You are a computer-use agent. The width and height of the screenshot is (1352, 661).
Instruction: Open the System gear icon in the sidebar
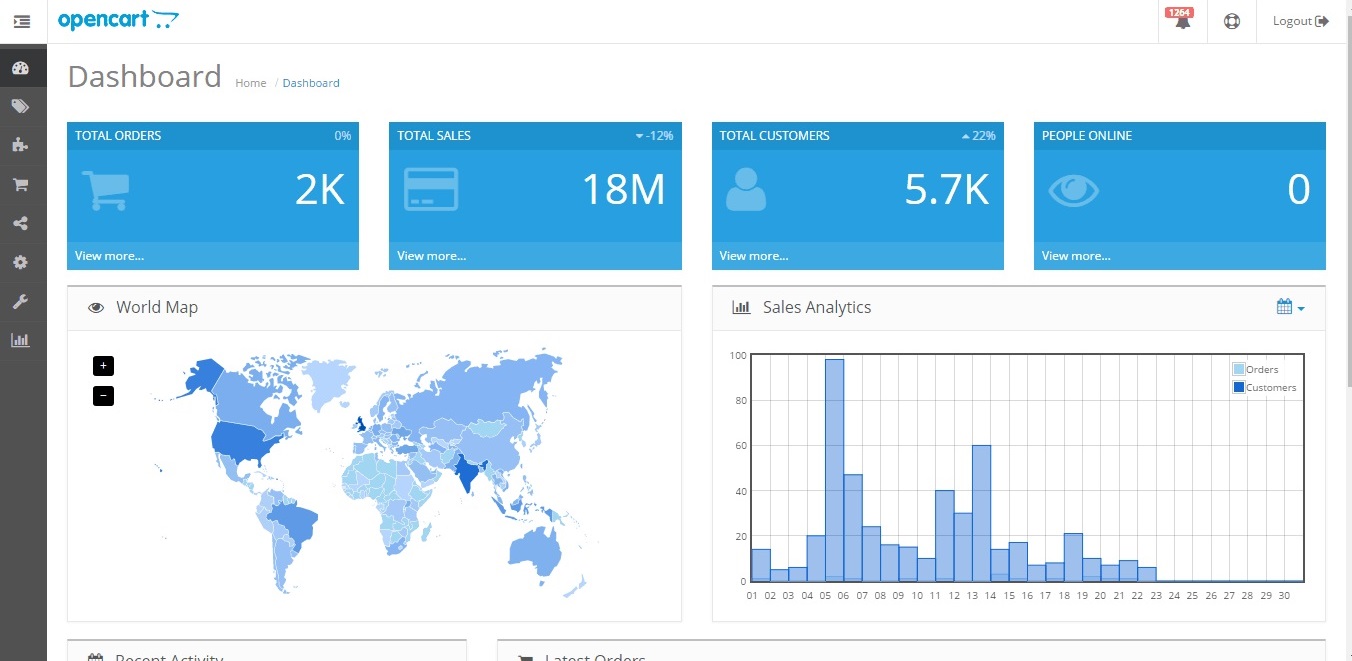pos(21,262)
